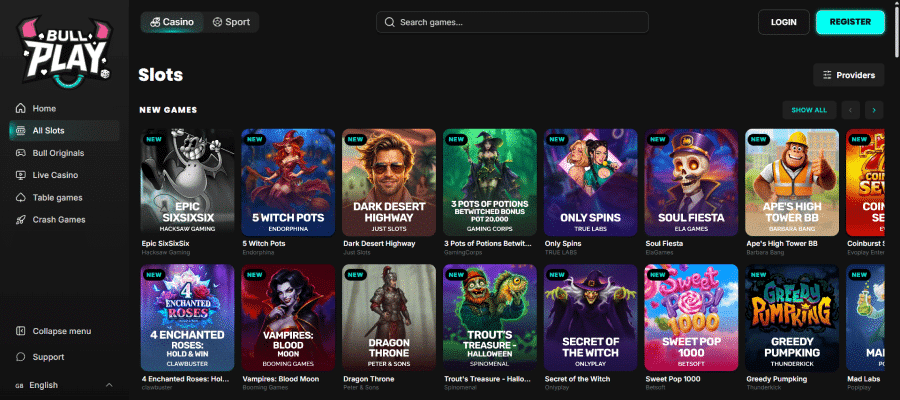Open Dragon Throne game thumbnail

[389, 318]
